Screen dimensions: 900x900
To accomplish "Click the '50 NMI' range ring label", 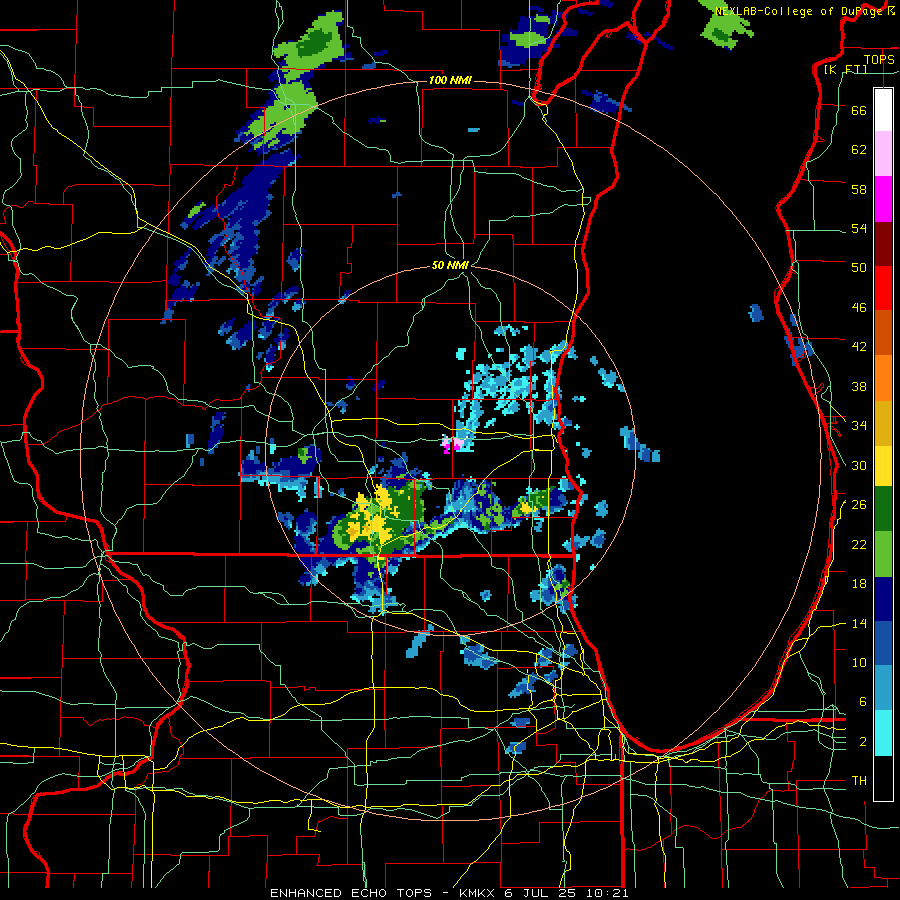I will coord(451,265).
